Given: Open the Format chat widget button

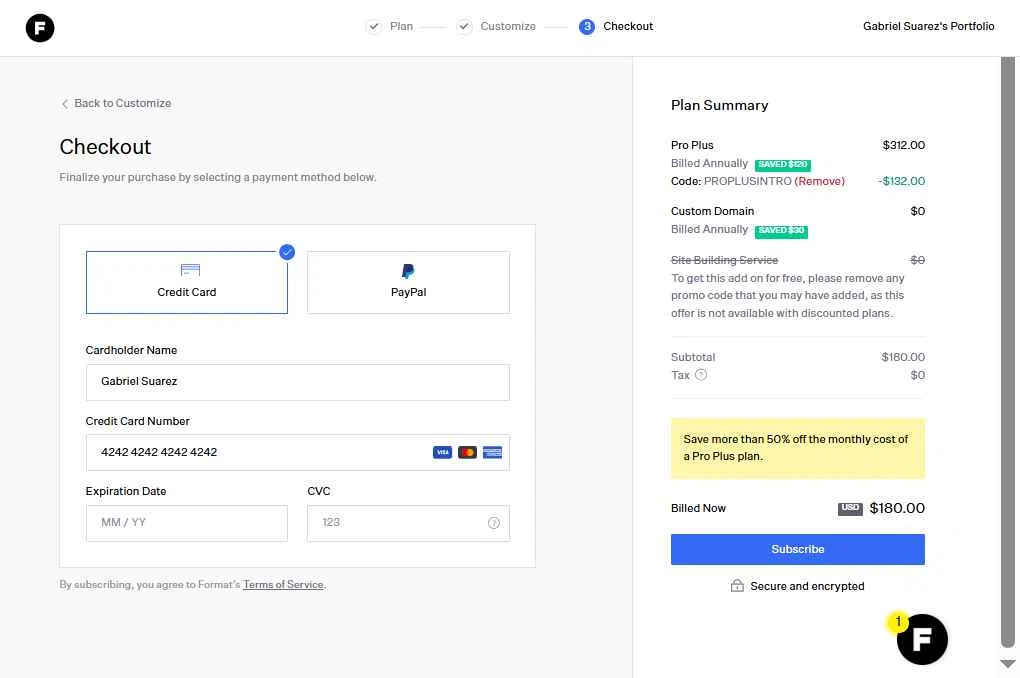Looking at the screenshot, I should tap(921, 639).
